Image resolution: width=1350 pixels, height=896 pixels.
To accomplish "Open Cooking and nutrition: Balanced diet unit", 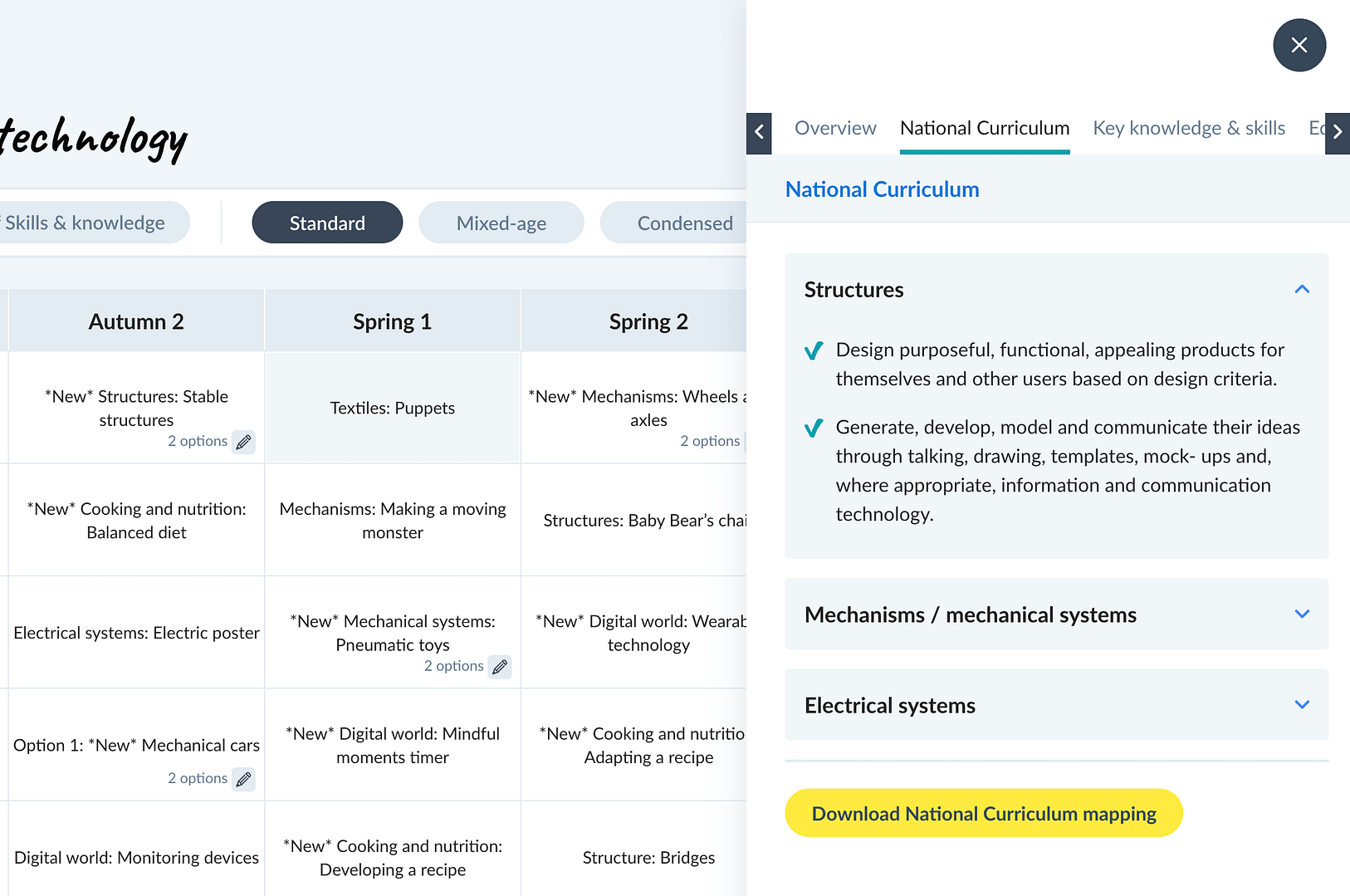I will (x=136, y=521).
